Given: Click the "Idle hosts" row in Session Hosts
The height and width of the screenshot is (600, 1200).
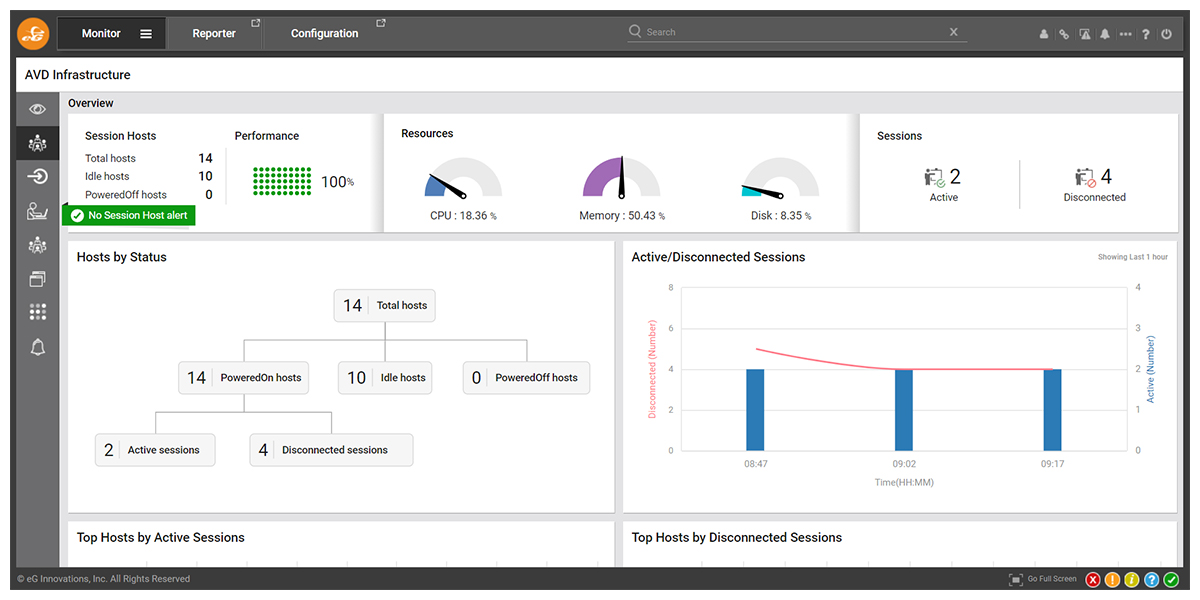Looking at the screenshot, I should (x=149, y=176).
